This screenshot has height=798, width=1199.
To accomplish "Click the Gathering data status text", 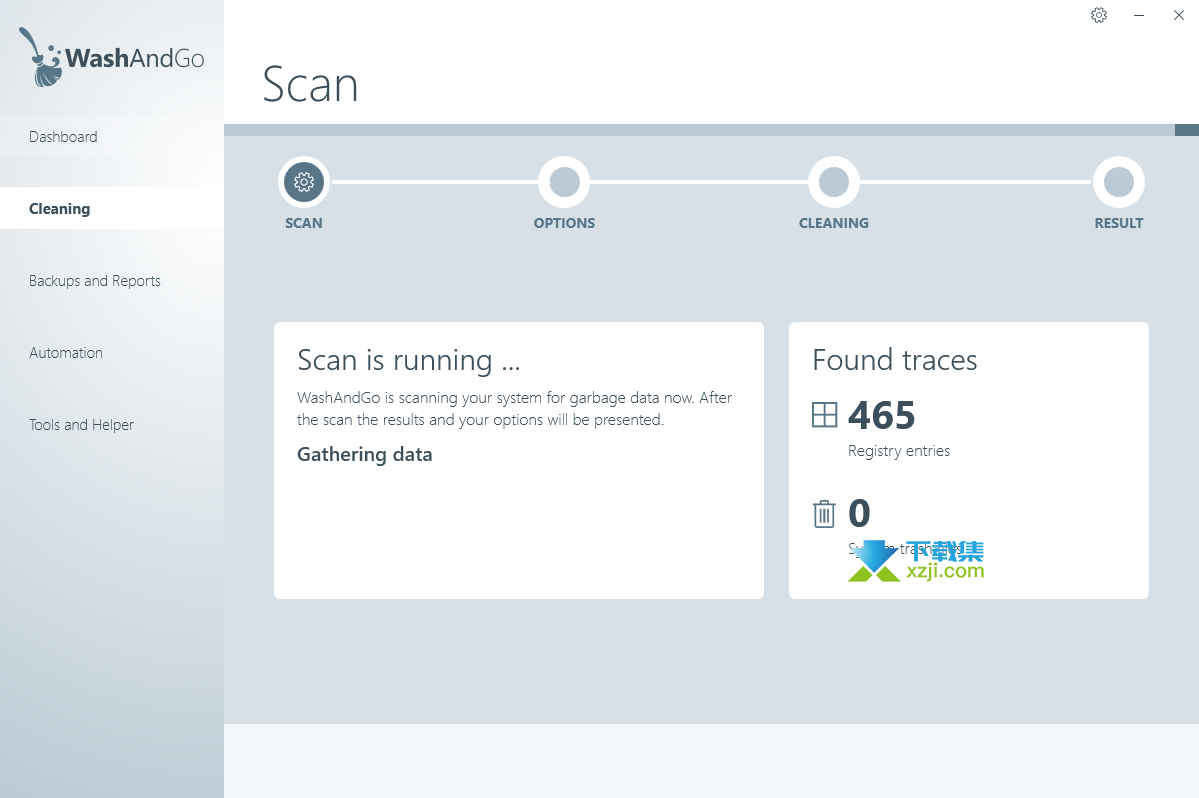I will pos(365,455).
